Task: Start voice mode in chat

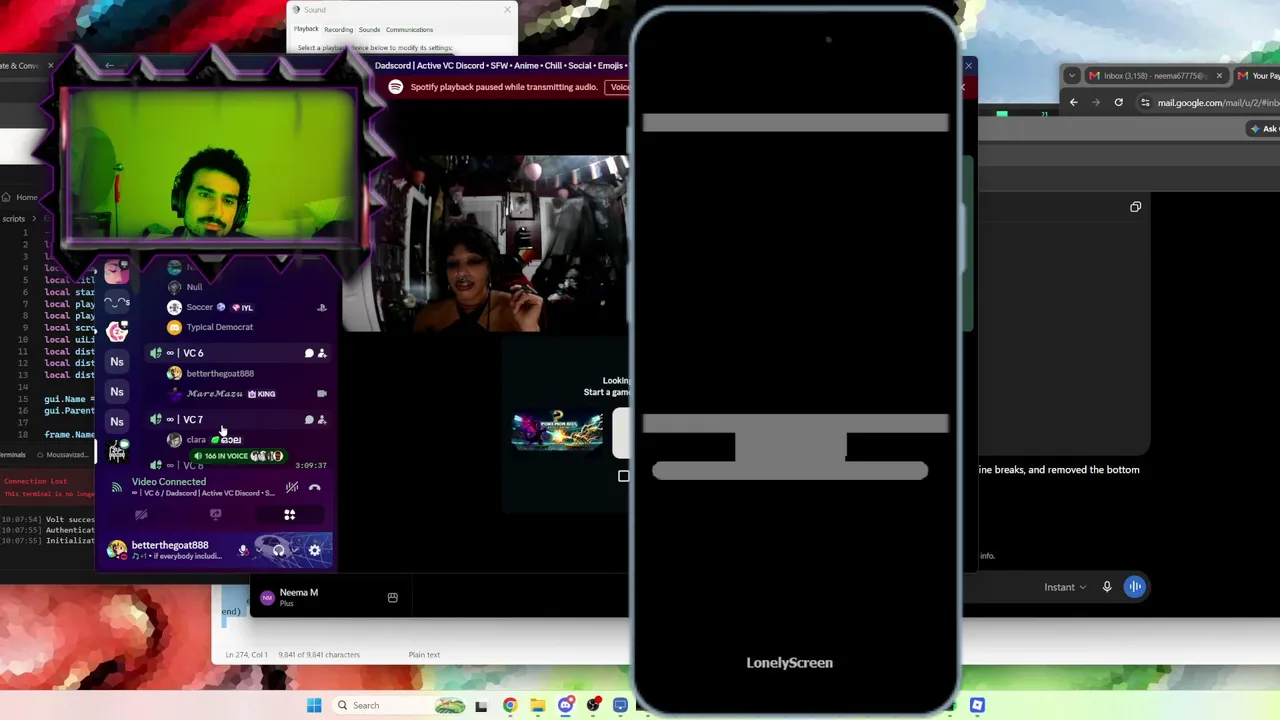Action: [1135, 587]
